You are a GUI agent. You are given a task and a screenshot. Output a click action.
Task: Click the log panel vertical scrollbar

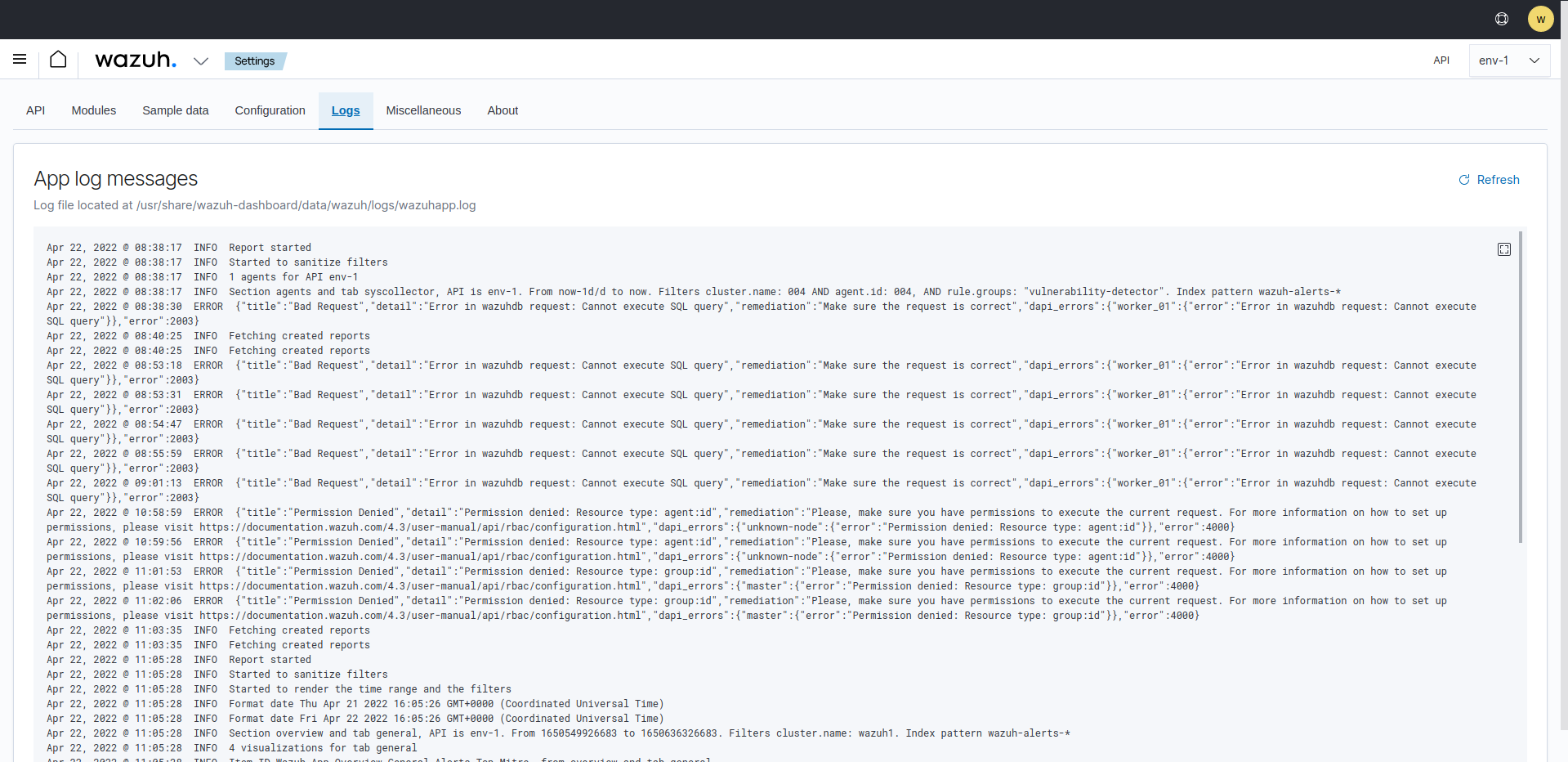coord(1521,387)
